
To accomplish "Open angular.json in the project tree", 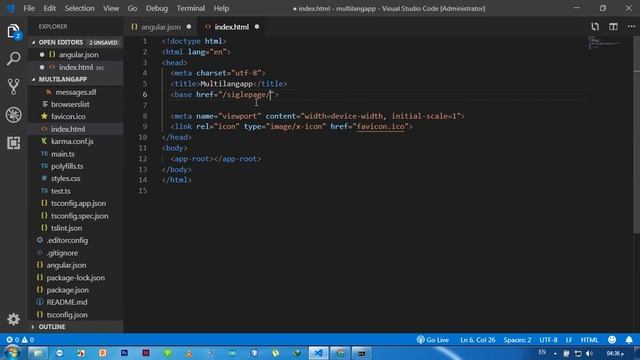I will 76,265.
